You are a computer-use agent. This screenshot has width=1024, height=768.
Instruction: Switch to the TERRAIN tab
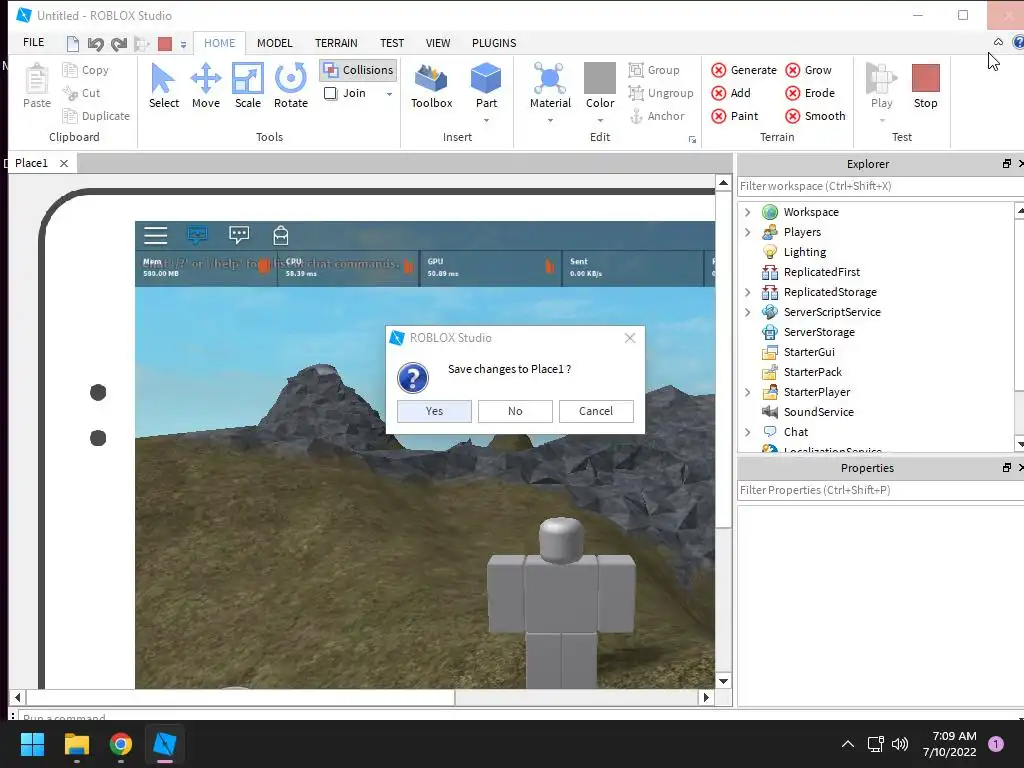pos(336,43)
